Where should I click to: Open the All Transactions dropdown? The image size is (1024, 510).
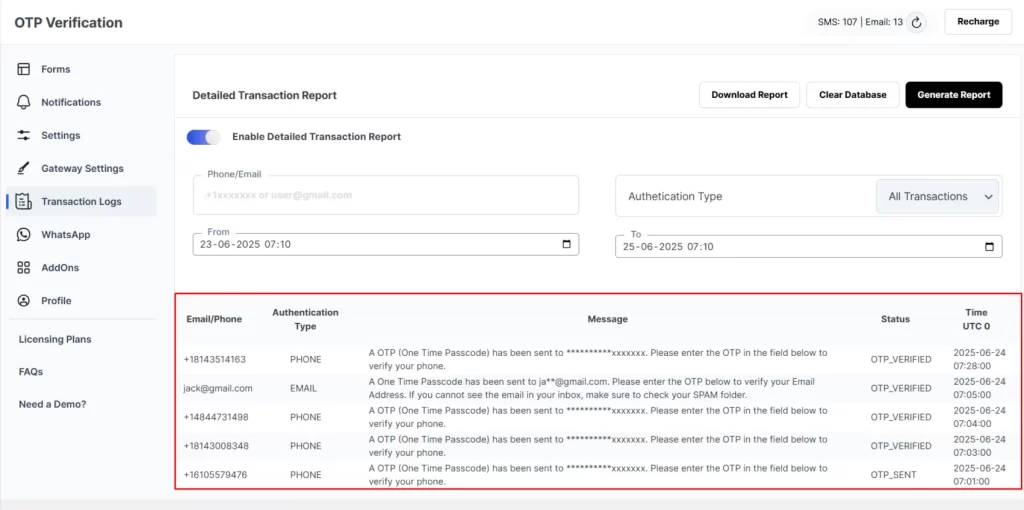(x=937, y=197)
